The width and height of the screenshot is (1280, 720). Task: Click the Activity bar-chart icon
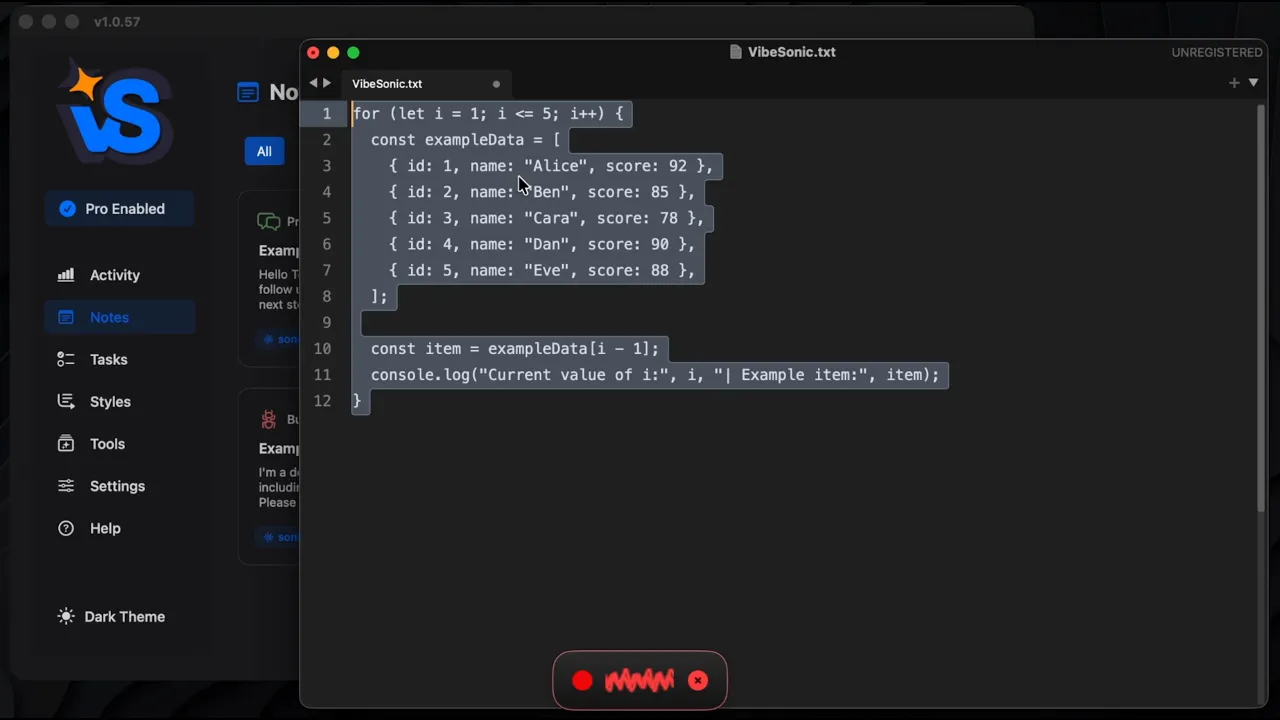coord(66,275)
